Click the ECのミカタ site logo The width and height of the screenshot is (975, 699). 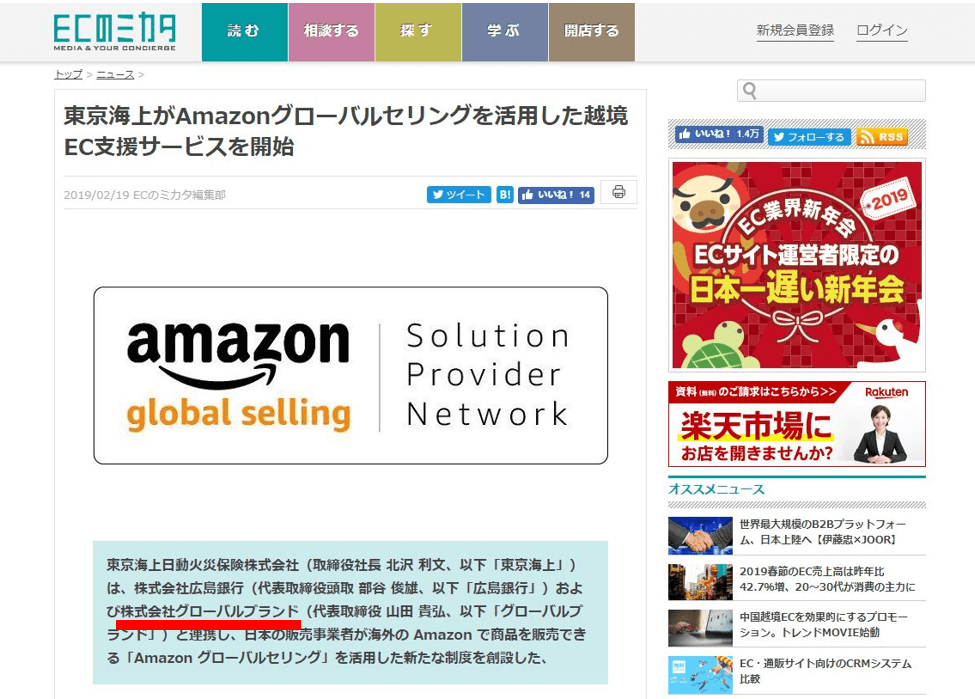point(114,32)
